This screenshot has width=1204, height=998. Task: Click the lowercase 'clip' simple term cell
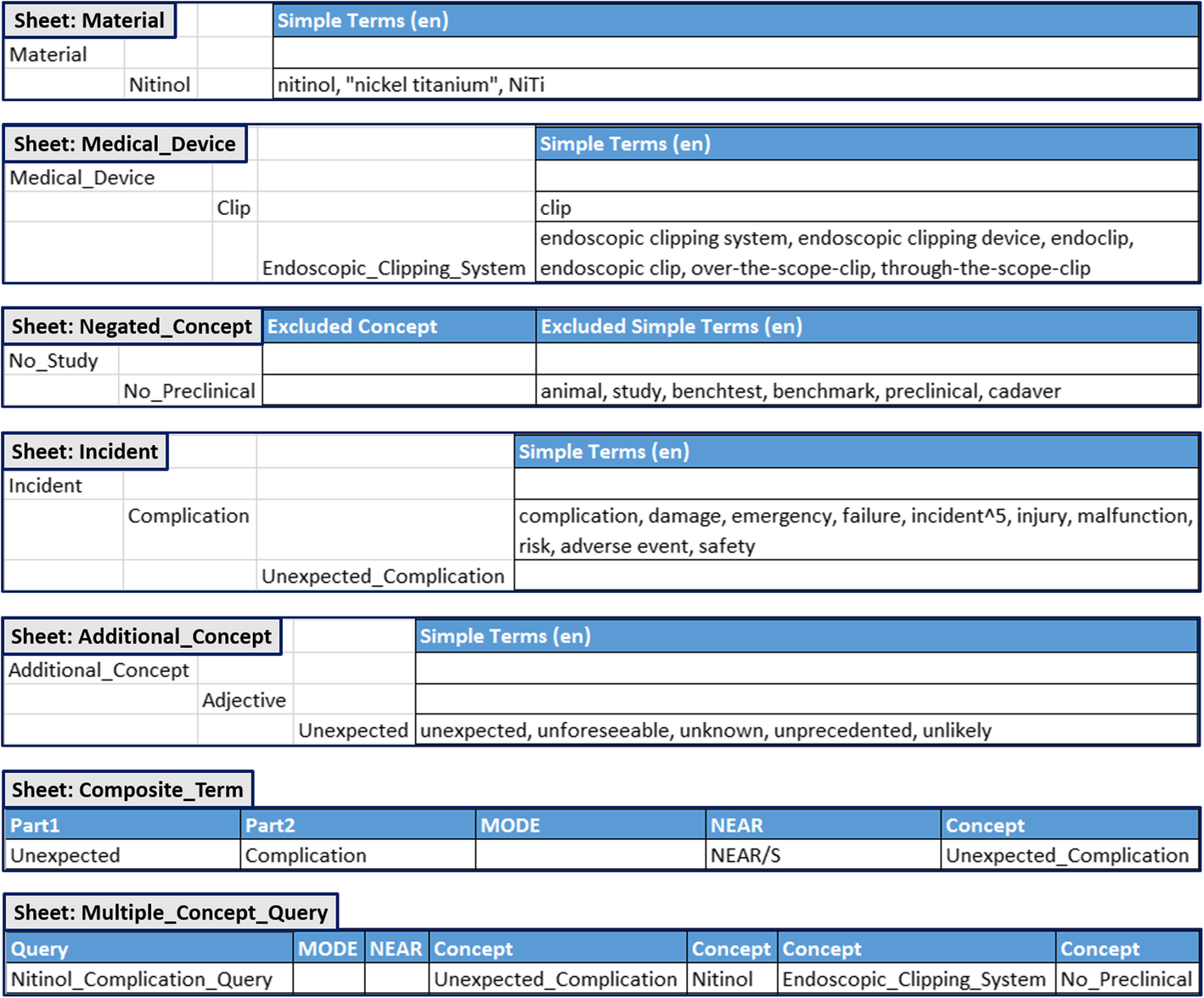click(867, 208)
